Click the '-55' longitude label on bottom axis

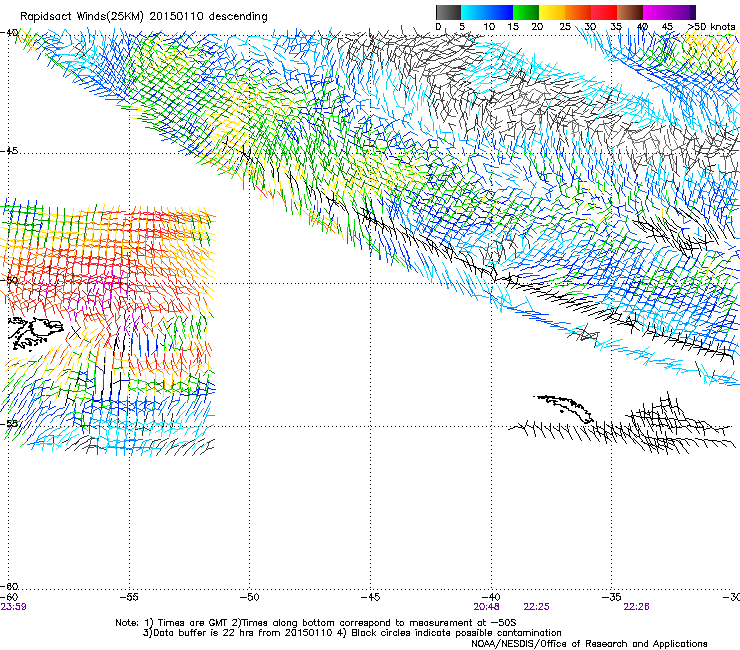tap(129, 597)
